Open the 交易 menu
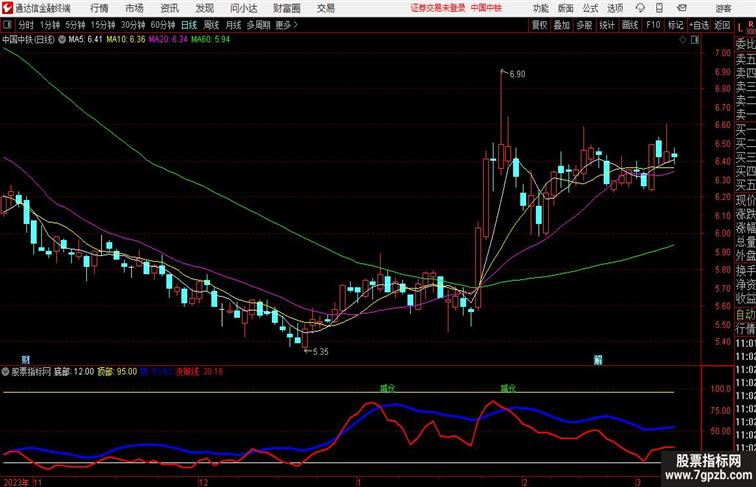The image size is (756, 487). click(x=325, y=8)
